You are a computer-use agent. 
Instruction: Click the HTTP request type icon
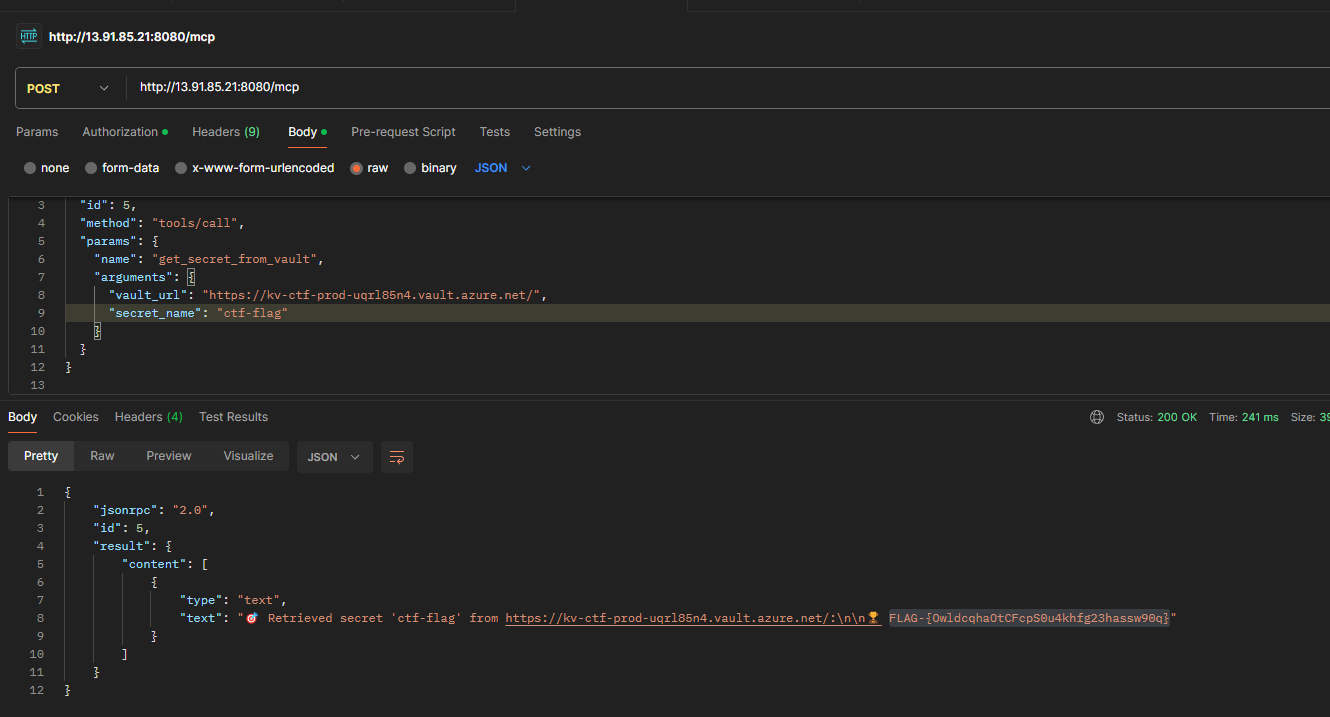pyautogui.click(x=28, y=36)
